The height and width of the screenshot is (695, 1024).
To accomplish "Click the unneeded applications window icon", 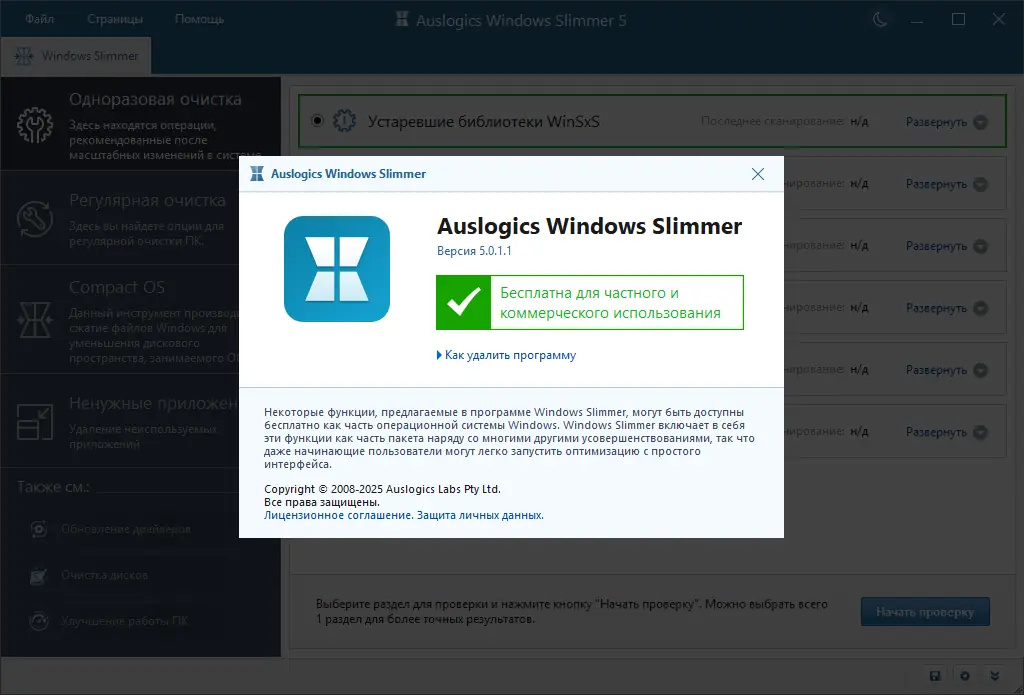I will tap(35, 422).
